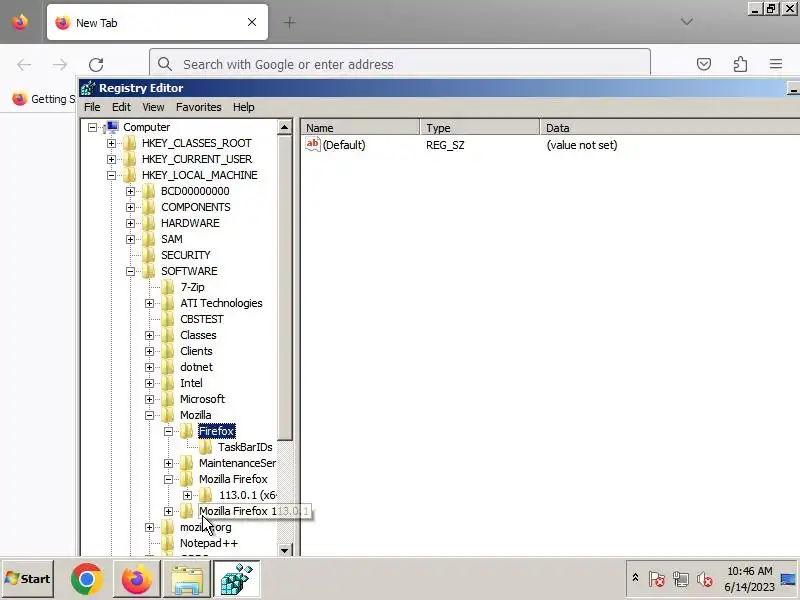
Task: Expand HKEY_CLASSES_ROOT
Action: 111,143
